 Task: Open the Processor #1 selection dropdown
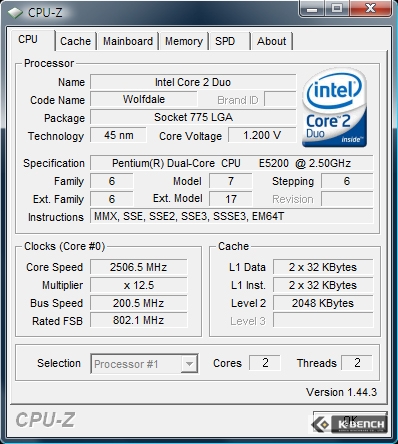[x=145, y=364]
